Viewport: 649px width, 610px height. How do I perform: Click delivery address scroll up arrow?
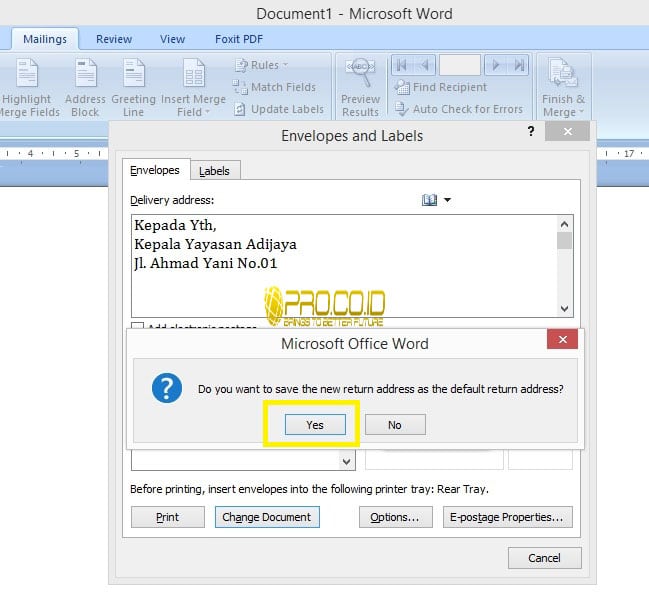click(x=564, y=224)
